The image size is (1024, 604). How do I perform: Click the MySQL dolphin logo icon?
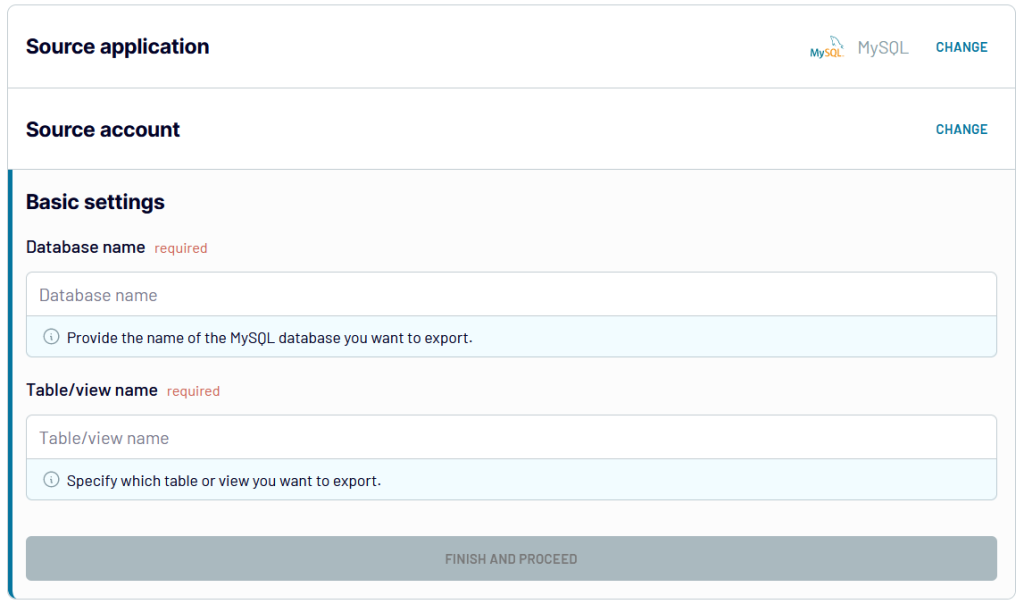click(x=826, y=49)
